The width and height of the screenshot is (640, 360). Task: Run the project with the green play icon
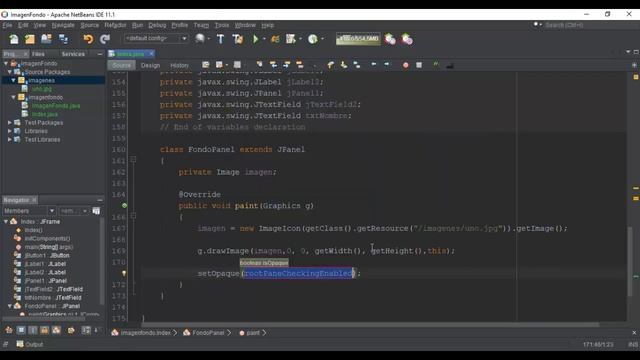(256, 39)
